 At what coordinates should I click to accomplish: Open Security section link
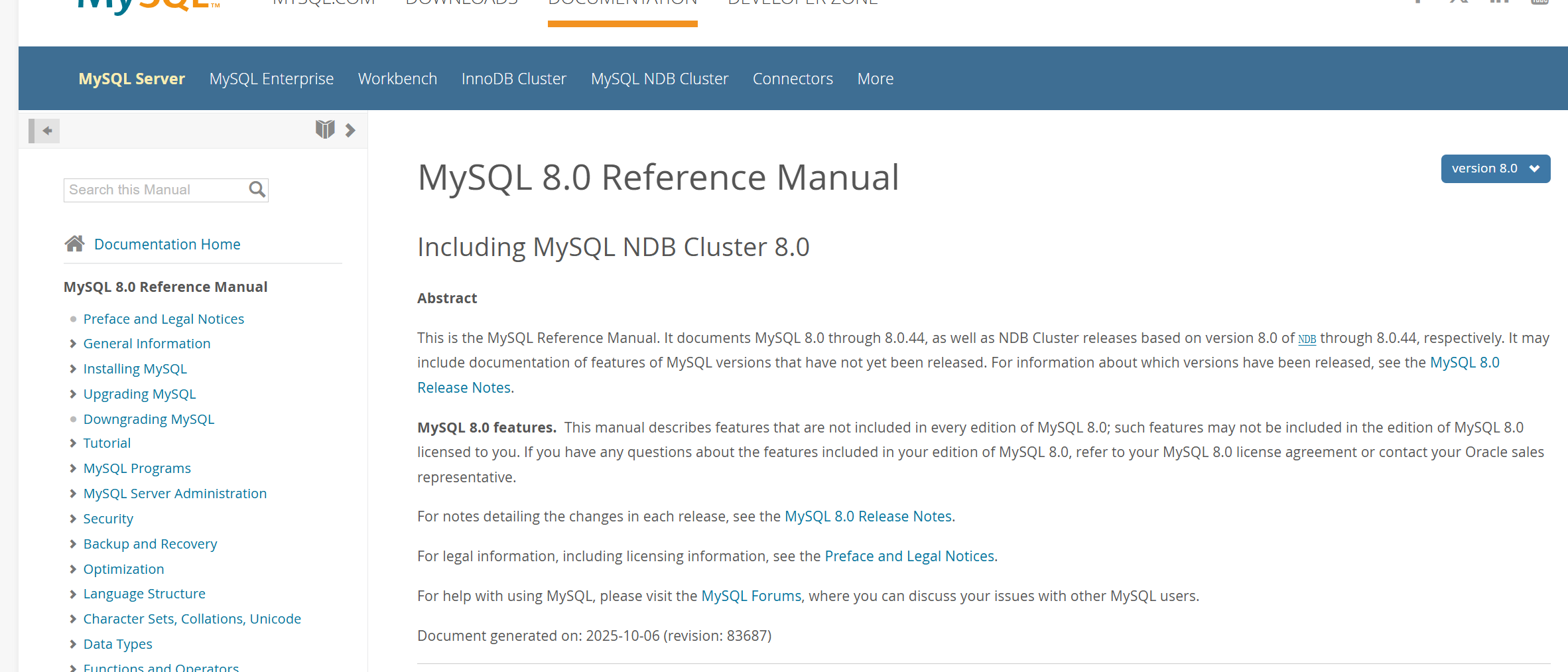(108, 519)
